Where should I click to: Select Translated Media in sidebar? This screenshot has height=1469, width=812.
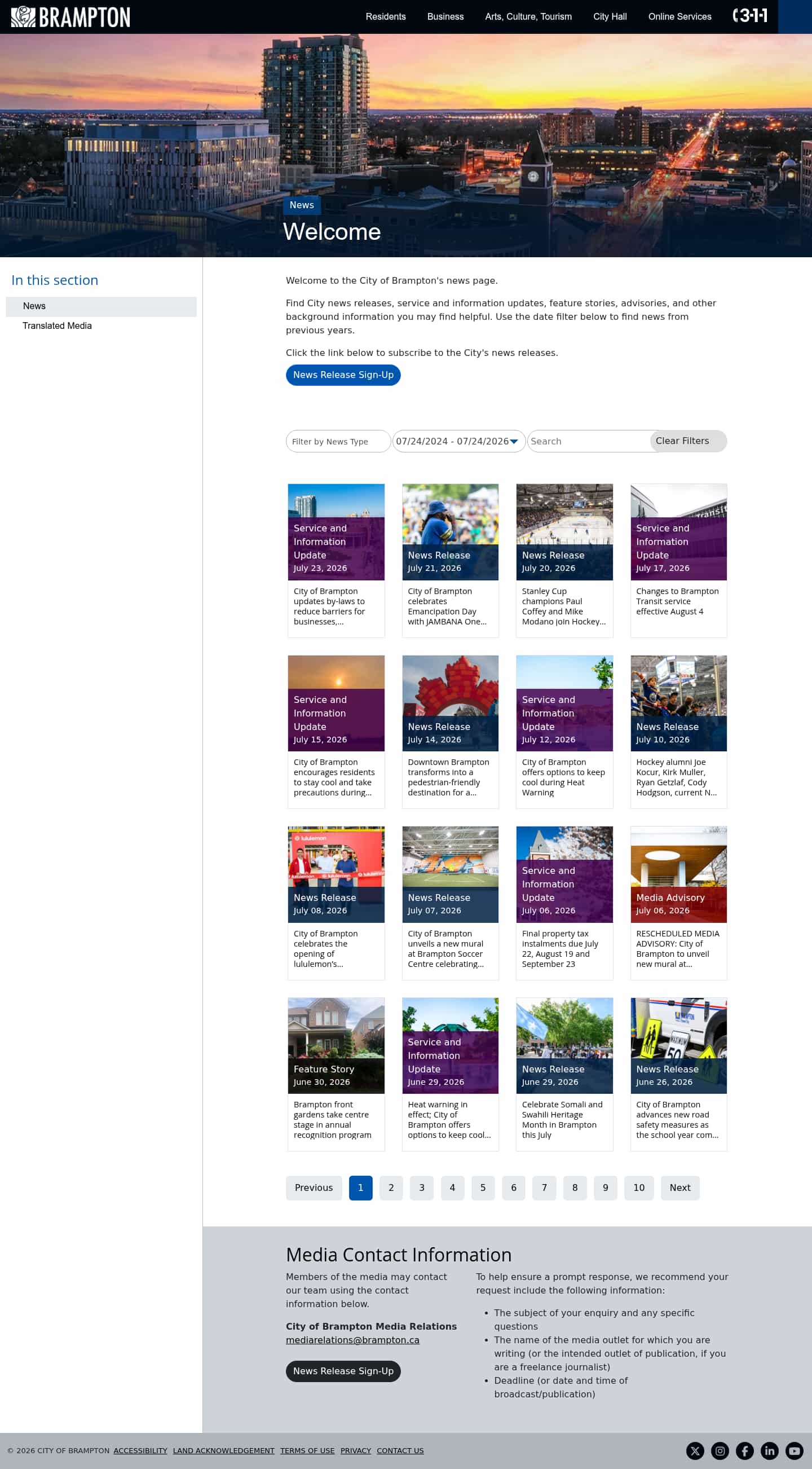pyautogui.click(x=57, y=326)
